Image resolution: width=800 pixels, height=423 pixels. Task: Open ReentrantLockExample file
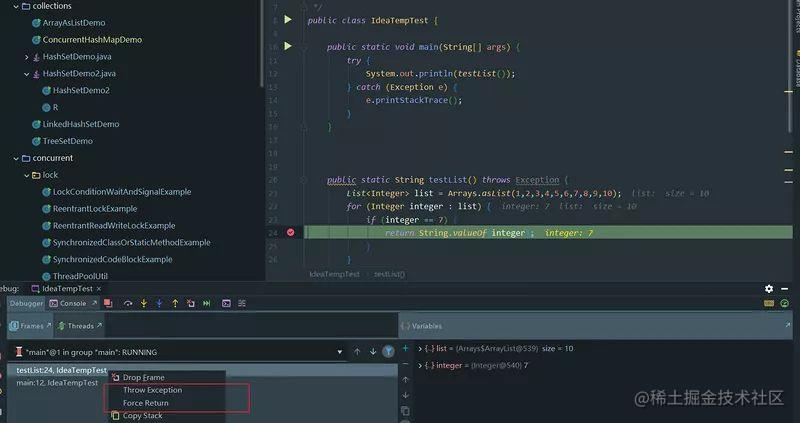click(95, 209)
